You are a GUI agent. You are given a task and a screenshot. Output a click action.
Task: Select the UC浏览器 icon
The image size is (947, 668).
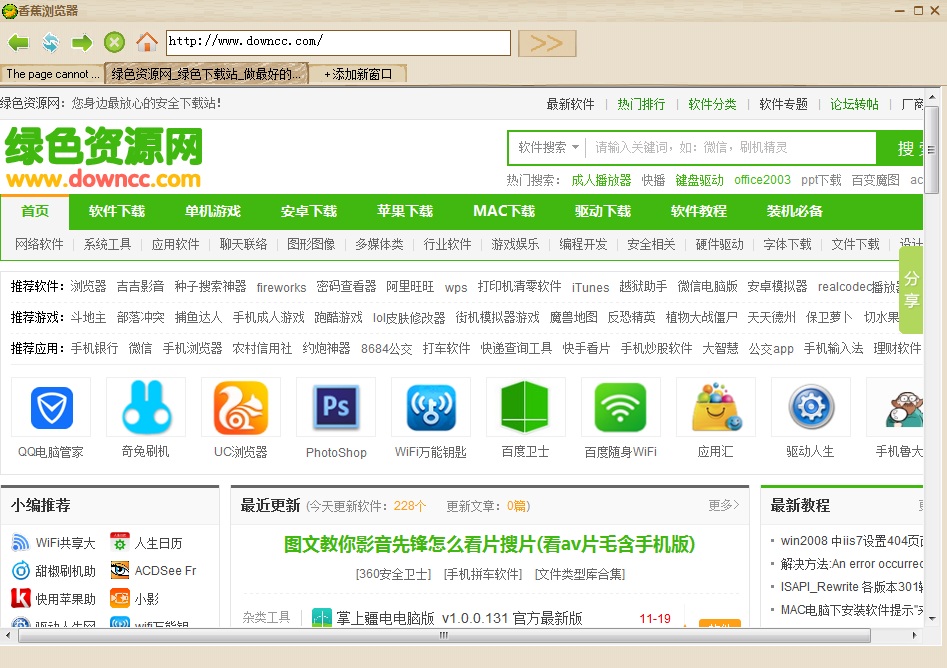coord(240,407)
